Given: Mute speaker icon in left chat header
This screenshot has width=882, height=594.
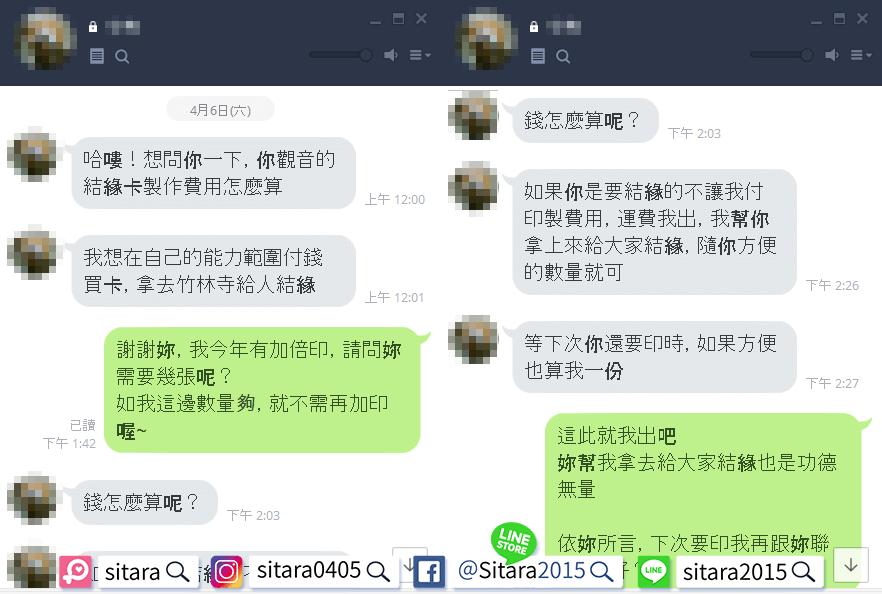Looking at the screenshot, I should (391, 55).
